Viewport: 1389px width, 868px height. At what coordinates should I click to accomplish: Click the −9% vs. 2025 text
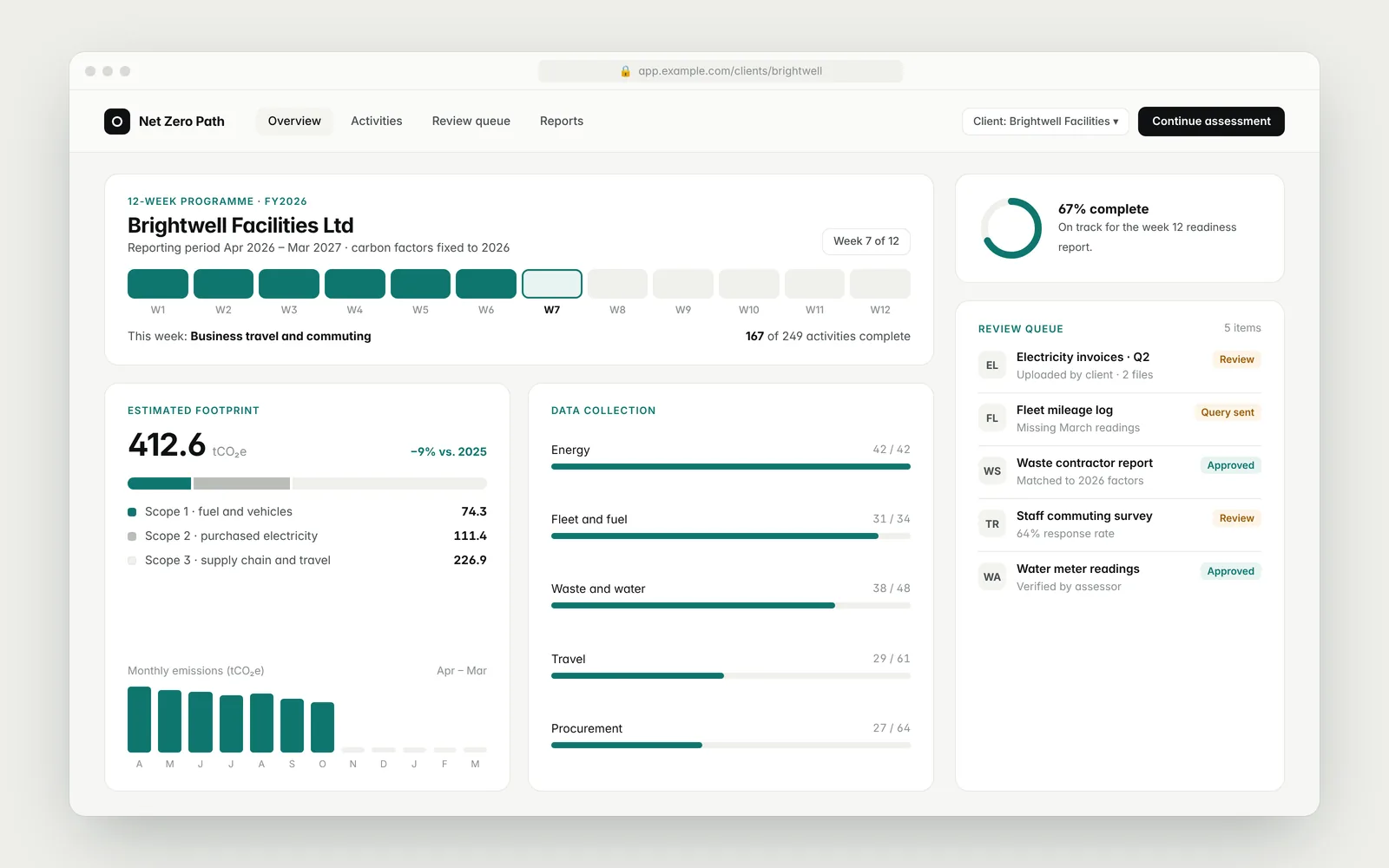click(448, 451)
